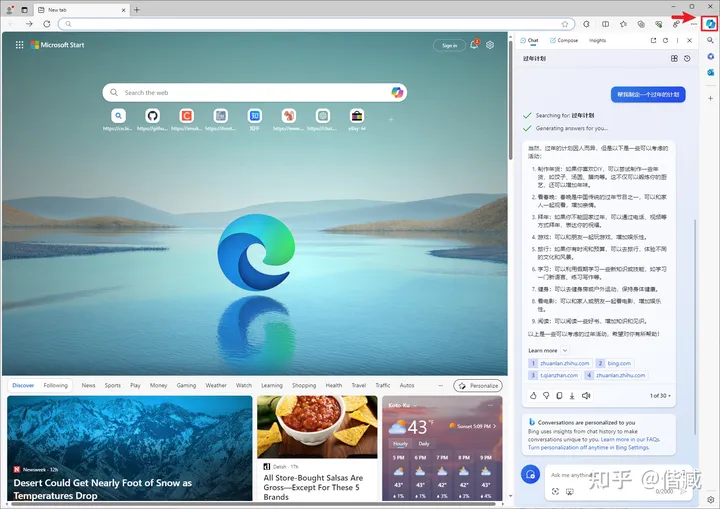Customize sidebar with plus icon
The width and height of the screenshot is (720, 509).
pos(710,98)
